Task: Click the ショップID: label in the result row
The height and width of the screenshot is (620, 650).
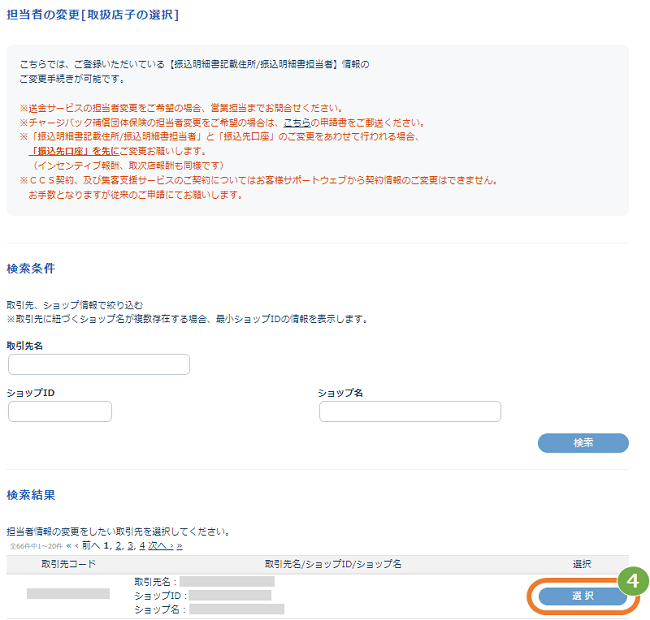Action: 160,596
